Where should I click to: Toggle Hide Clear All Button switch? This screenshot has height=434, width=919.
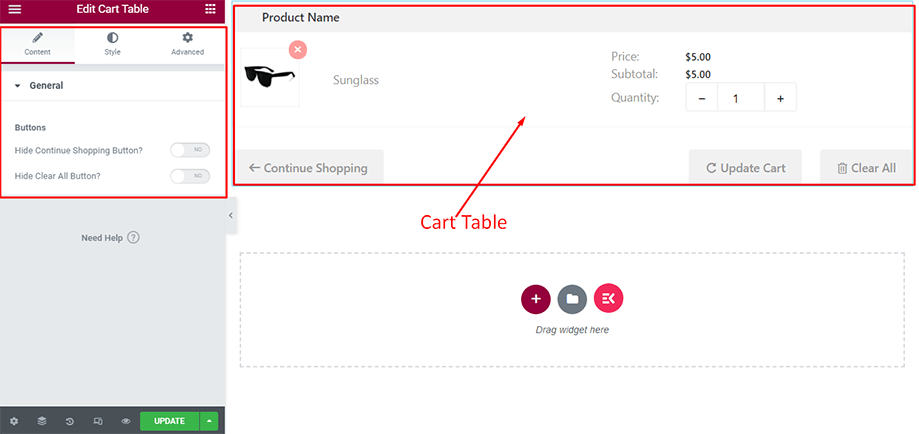tap(189, 176)
